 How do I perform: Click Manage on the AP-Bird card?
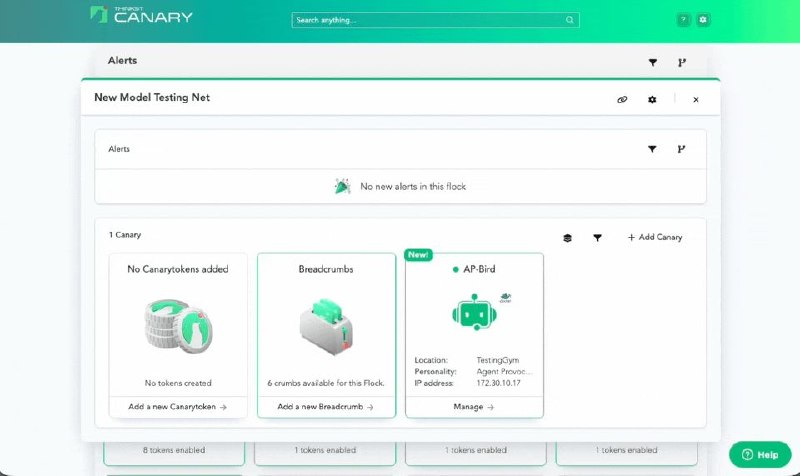tap(474, 407)
